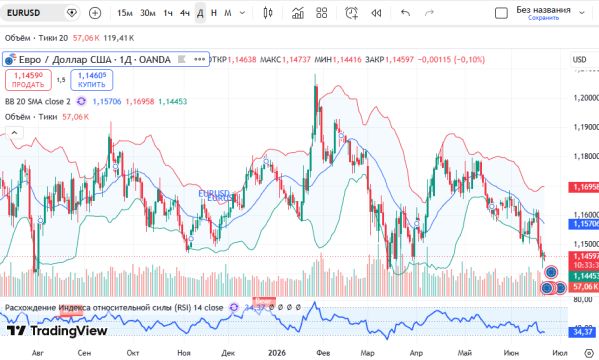599x360 pixels.
Task: Click the 57,06K volume label on scale
Action: tap(584, 287)
